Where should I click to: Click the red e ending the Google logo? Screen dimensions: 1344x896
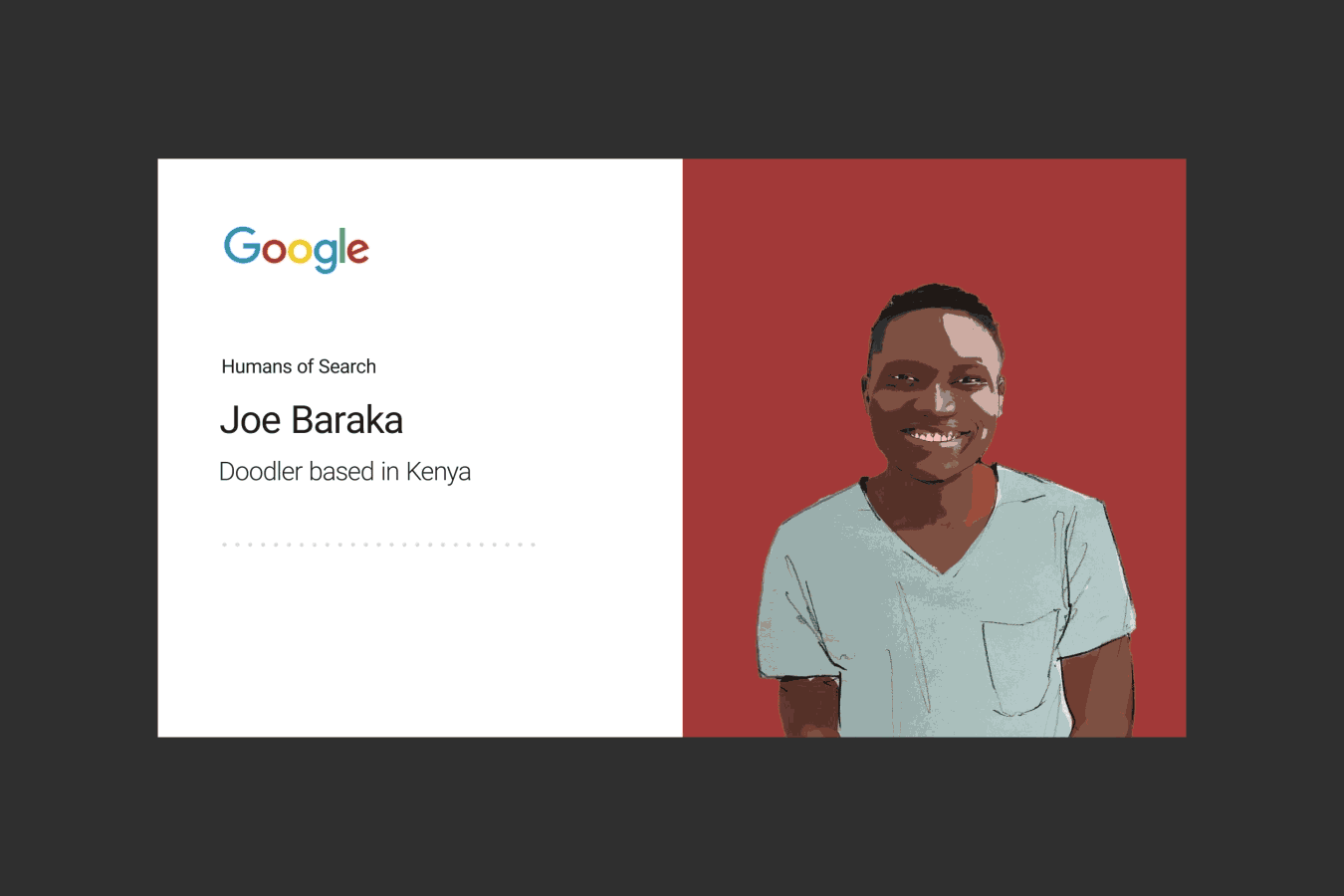click(x=357, y=252)
